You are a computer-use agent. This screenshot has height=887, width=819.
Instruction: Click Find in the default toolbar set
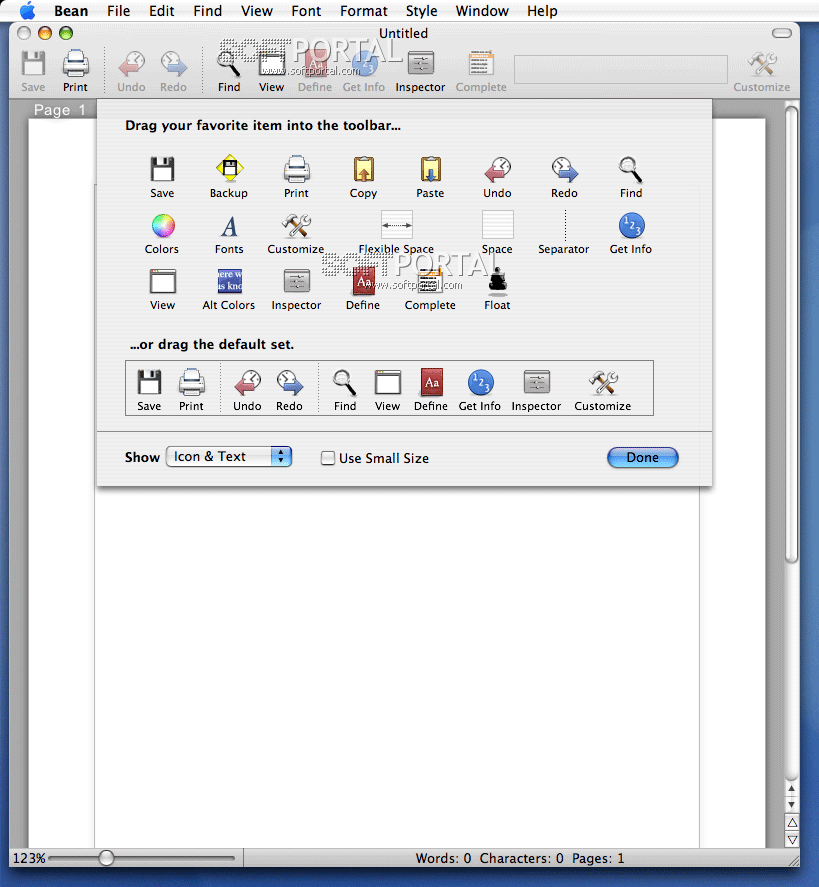[344, 389]
